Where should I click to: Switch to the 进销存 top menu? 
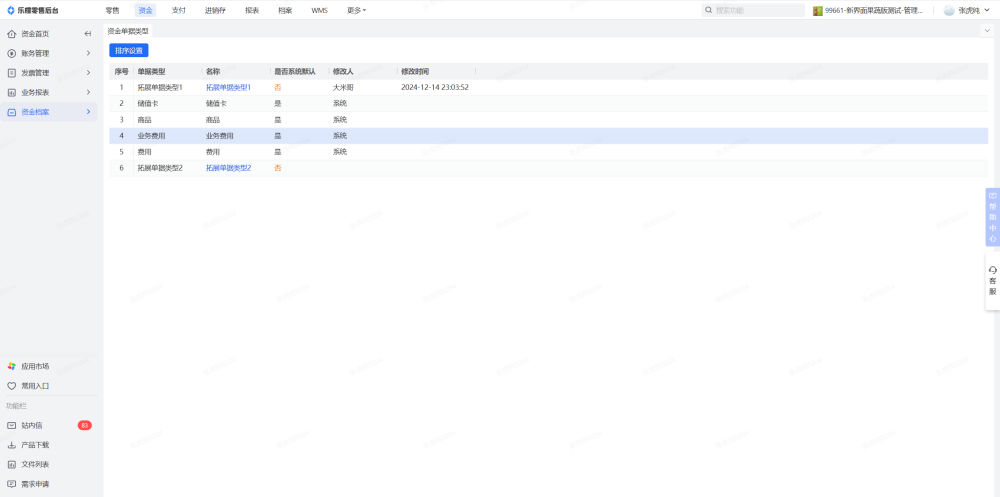(215, 10)
